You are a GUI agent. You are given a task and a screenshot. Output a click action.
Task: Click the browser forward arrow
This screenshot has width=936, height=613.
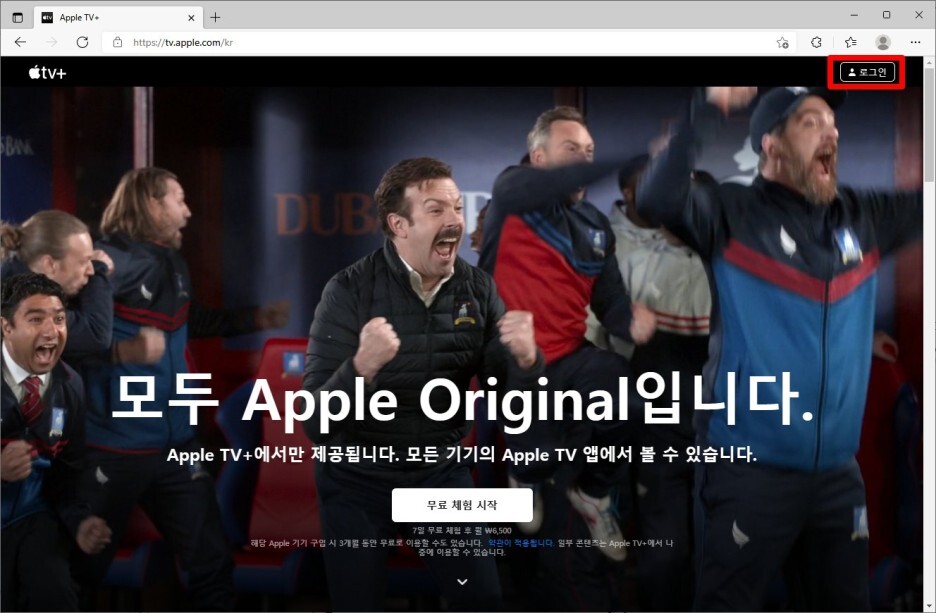point(52,42)
